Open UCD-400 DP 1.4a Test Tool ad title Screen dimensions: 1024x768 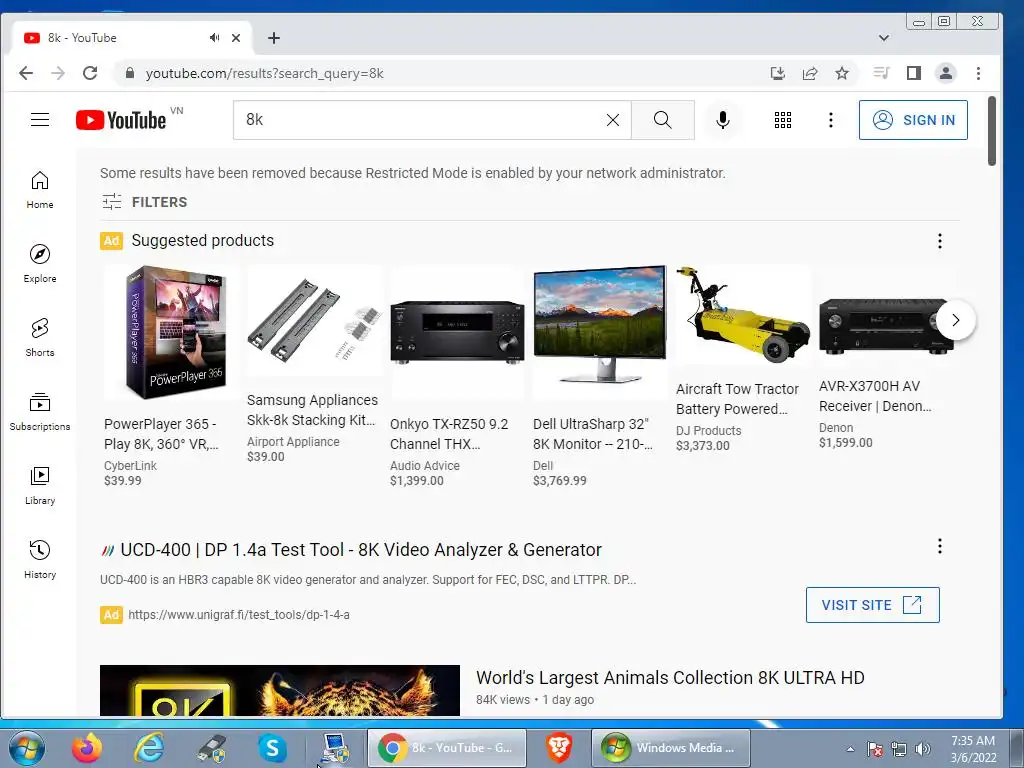click(x=361, y=550)
